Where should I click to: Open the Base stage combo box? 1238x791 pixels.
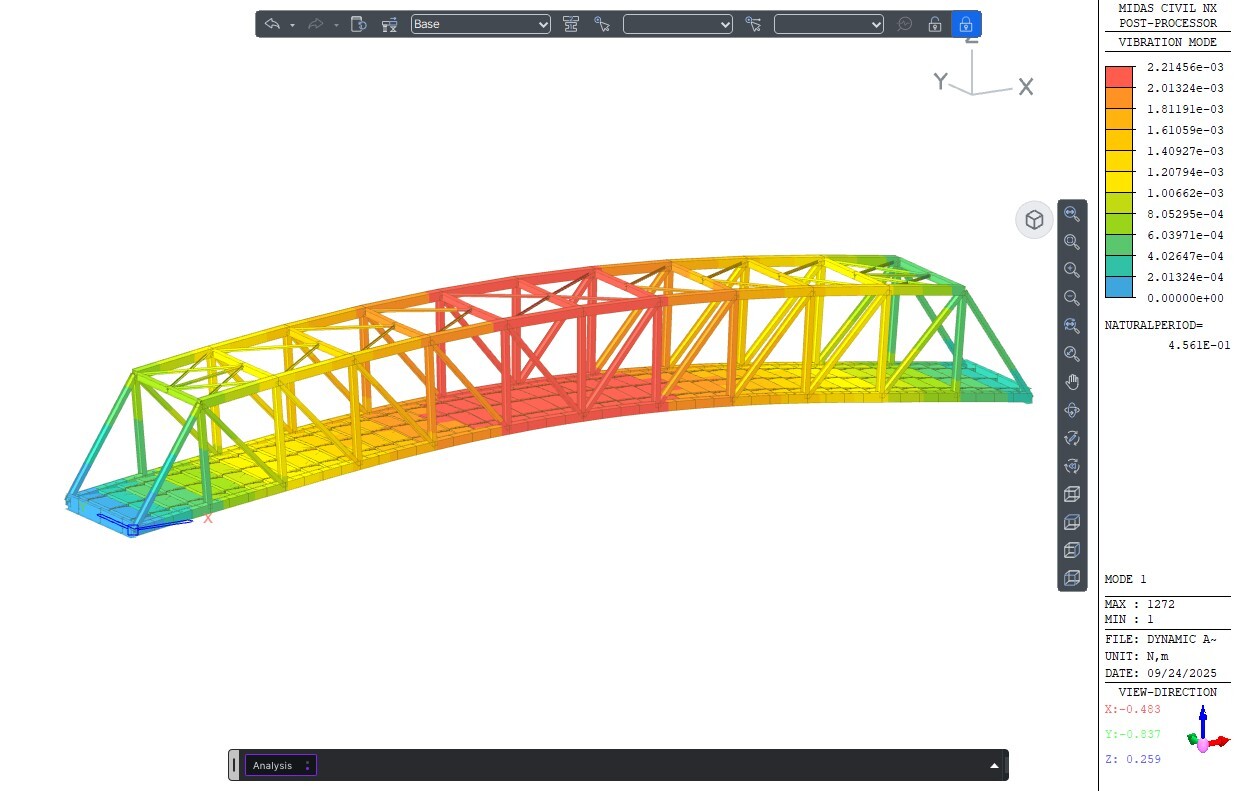coord(481,24)
